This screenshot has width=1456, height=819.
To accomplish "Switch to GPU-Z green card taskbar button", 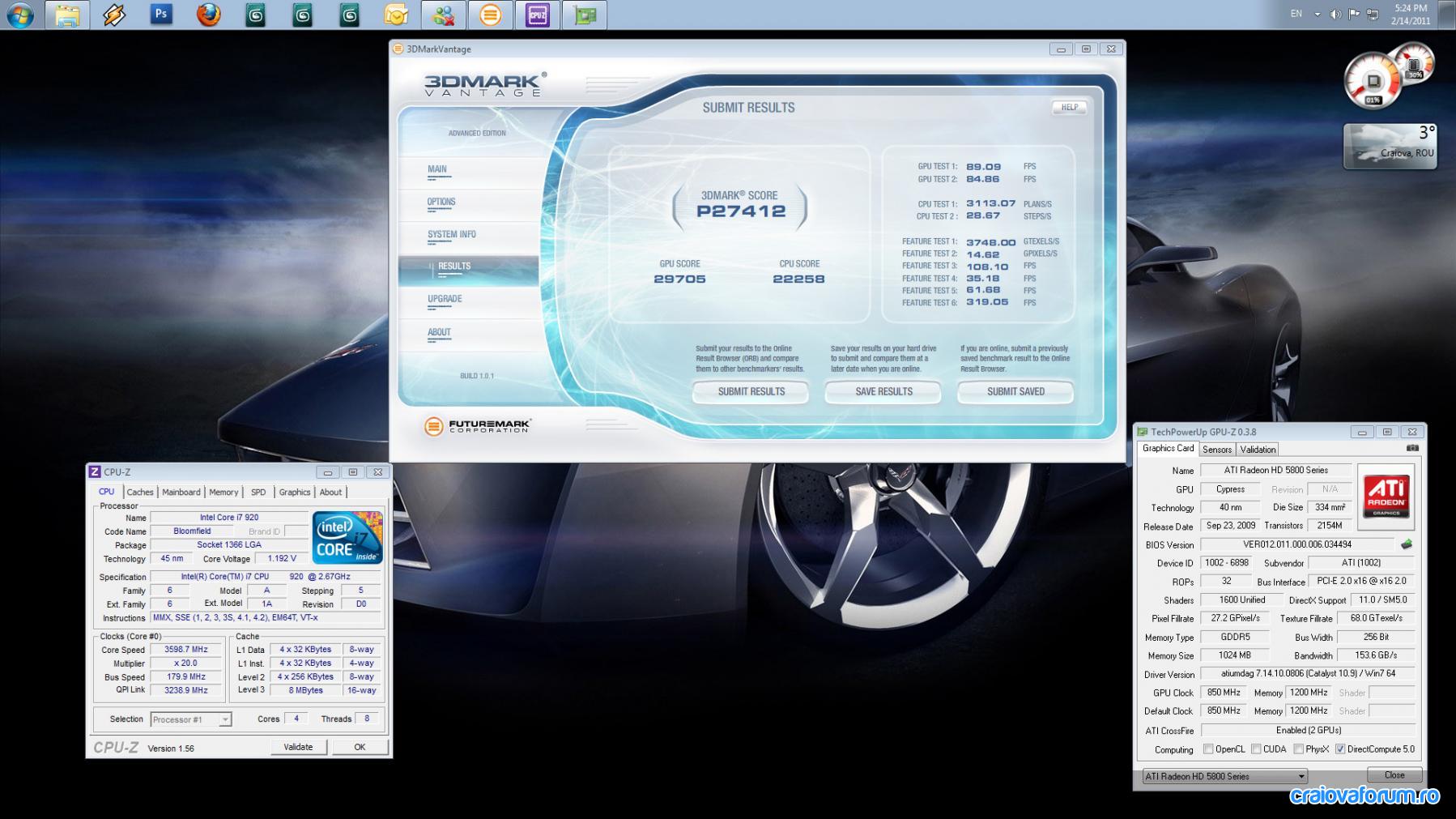I will 585,15.
